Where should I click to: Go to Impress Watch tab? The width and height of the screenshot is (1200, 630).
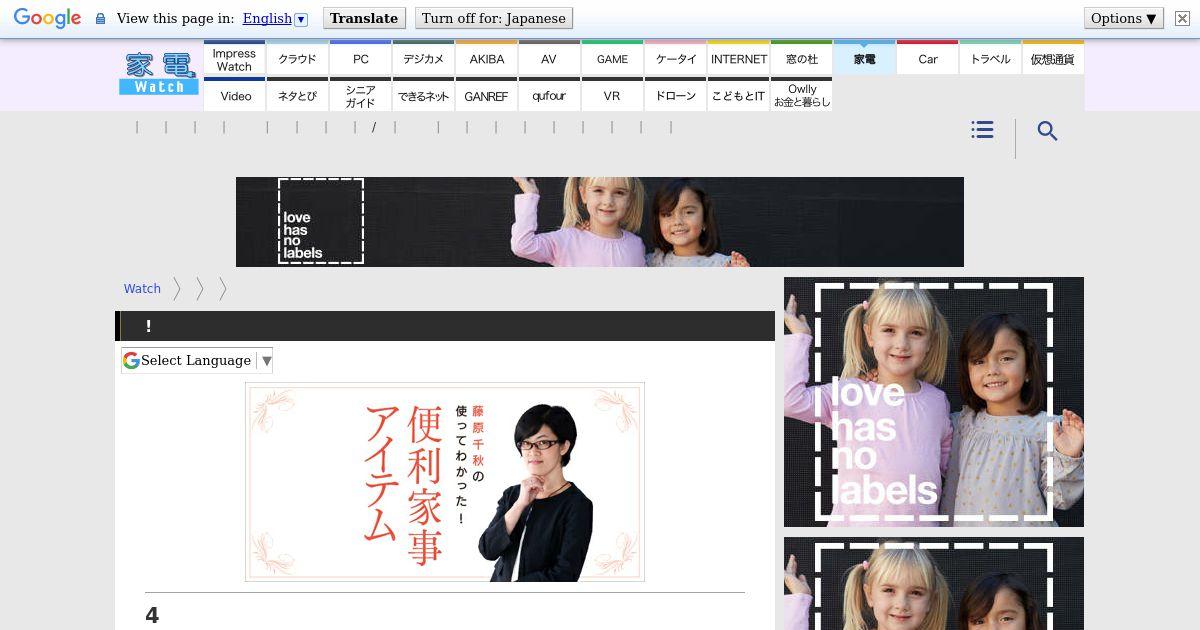click(x=234, y=59)
